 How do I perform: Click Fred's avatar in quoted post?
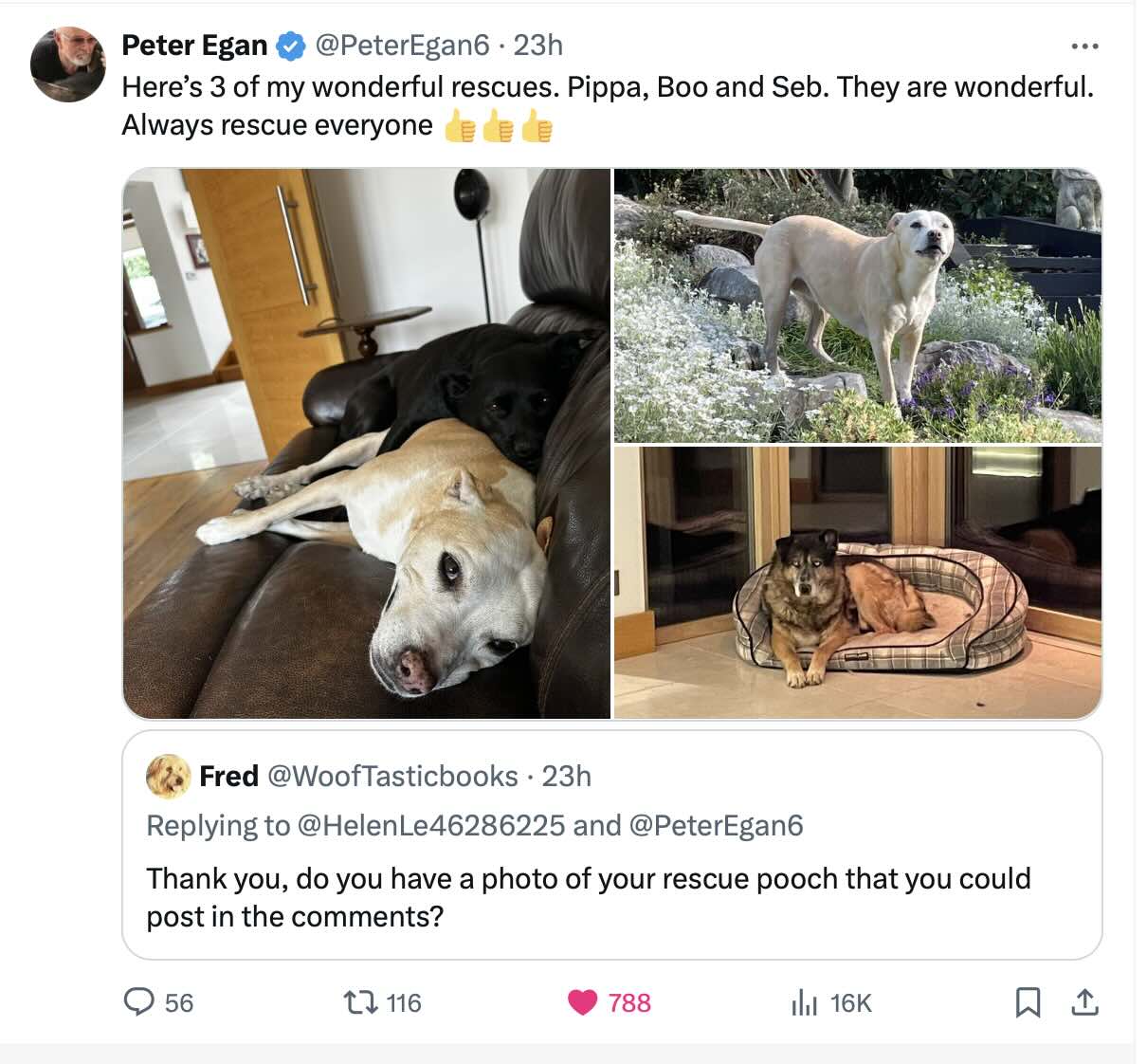pyautogui.click(x=168, y=777)
